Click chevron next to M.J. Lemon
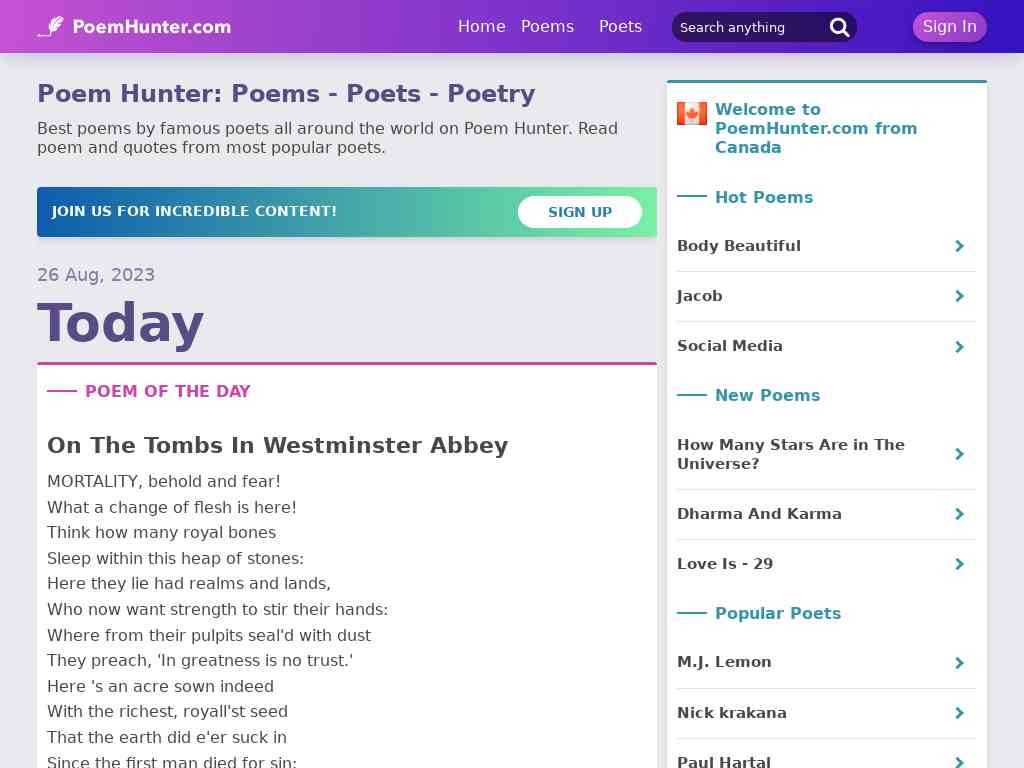1024x768 pixels. (959, 664)
